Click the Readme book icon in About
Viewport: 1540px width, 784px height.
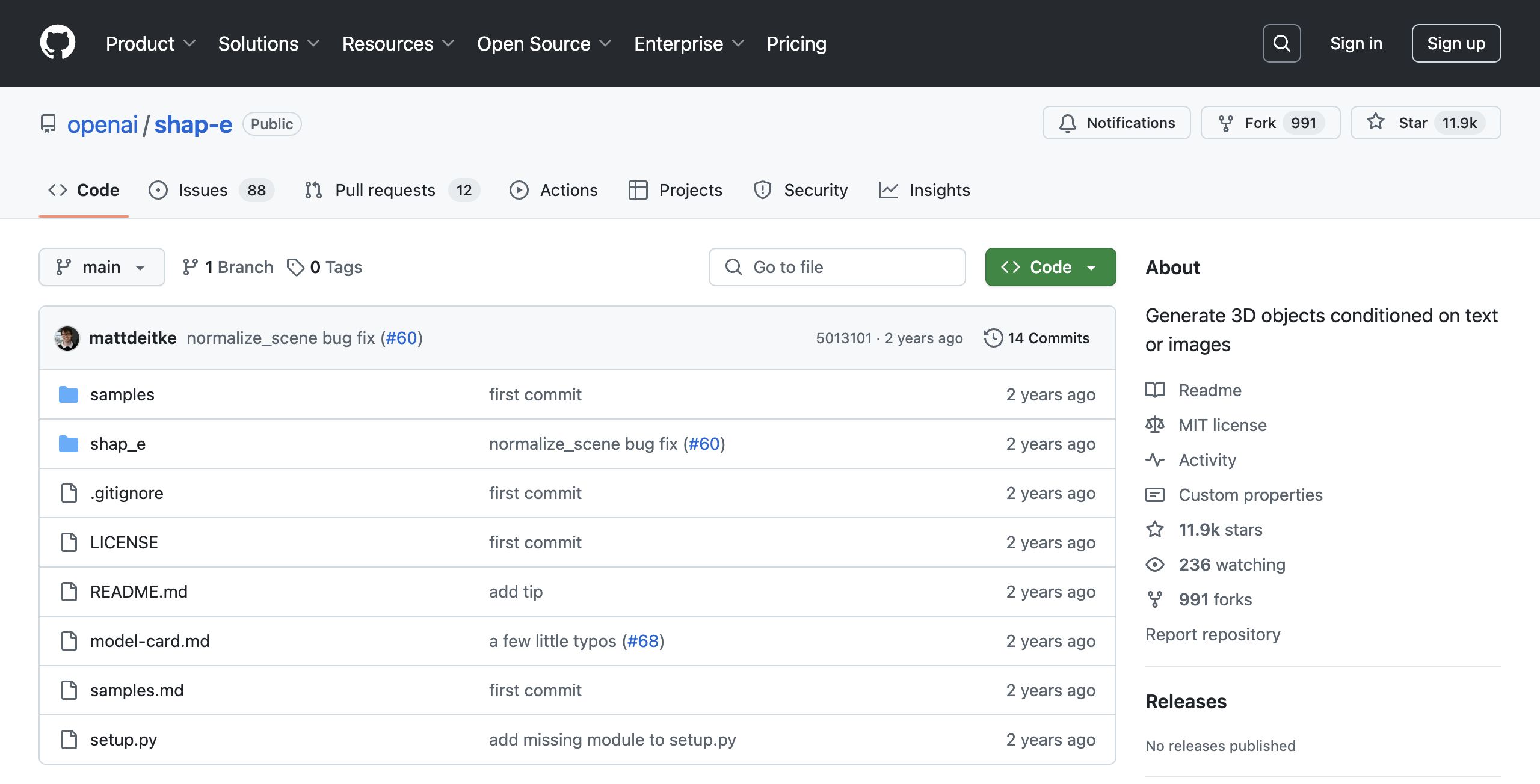(x=1155, y=390)
